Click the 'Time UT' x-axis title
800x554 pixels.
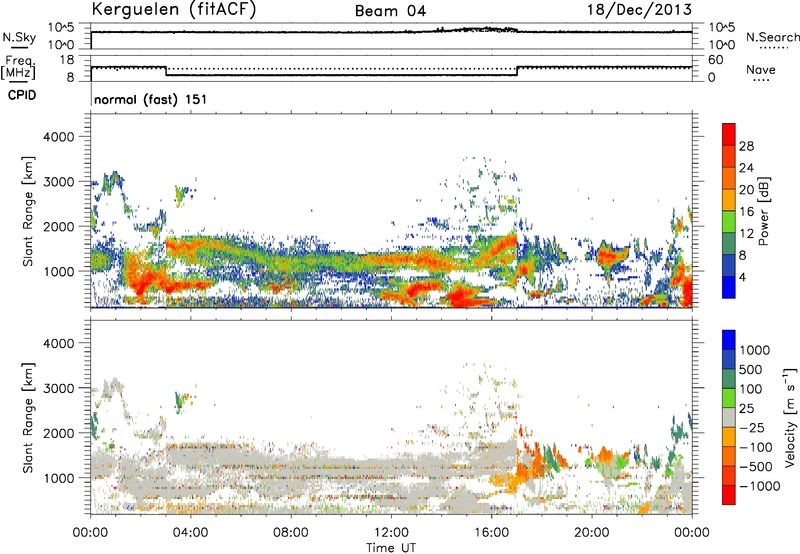point(391,548)
